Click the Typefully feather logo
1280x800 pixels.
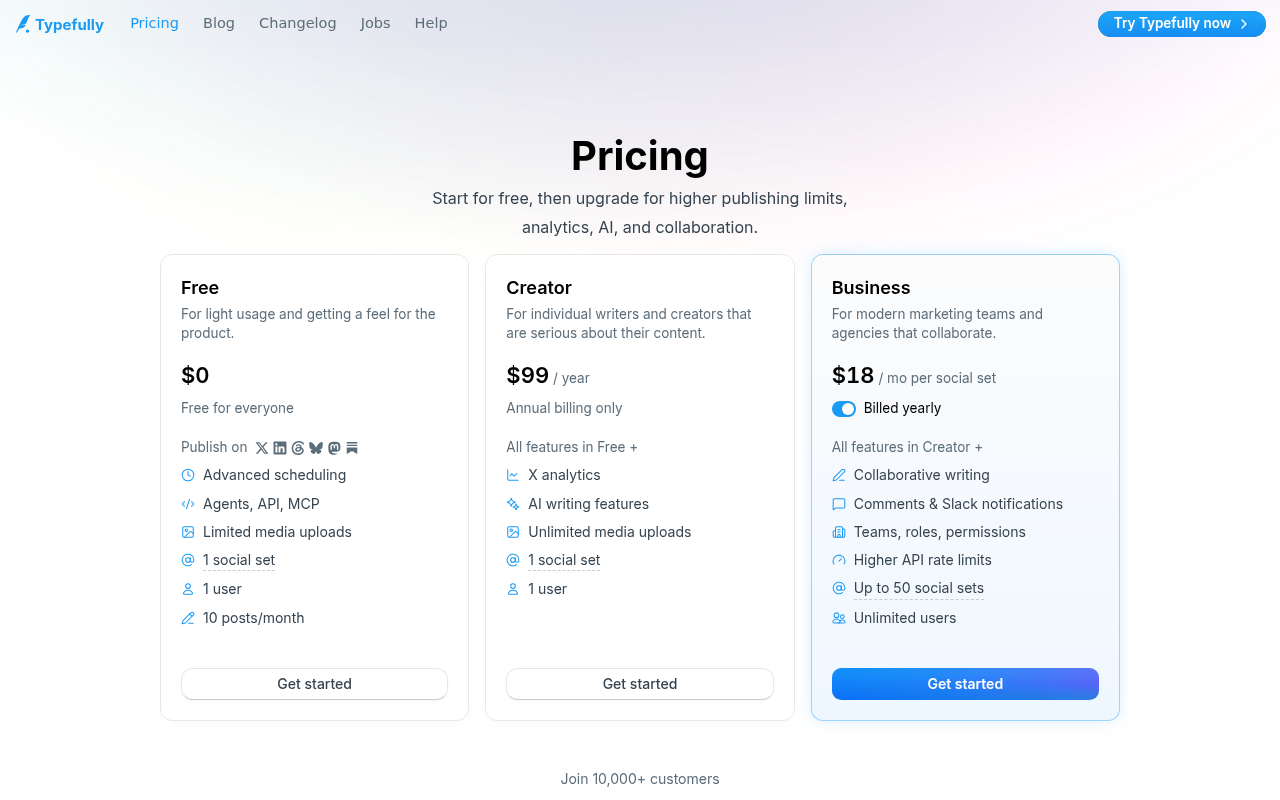tap(23, 24)
